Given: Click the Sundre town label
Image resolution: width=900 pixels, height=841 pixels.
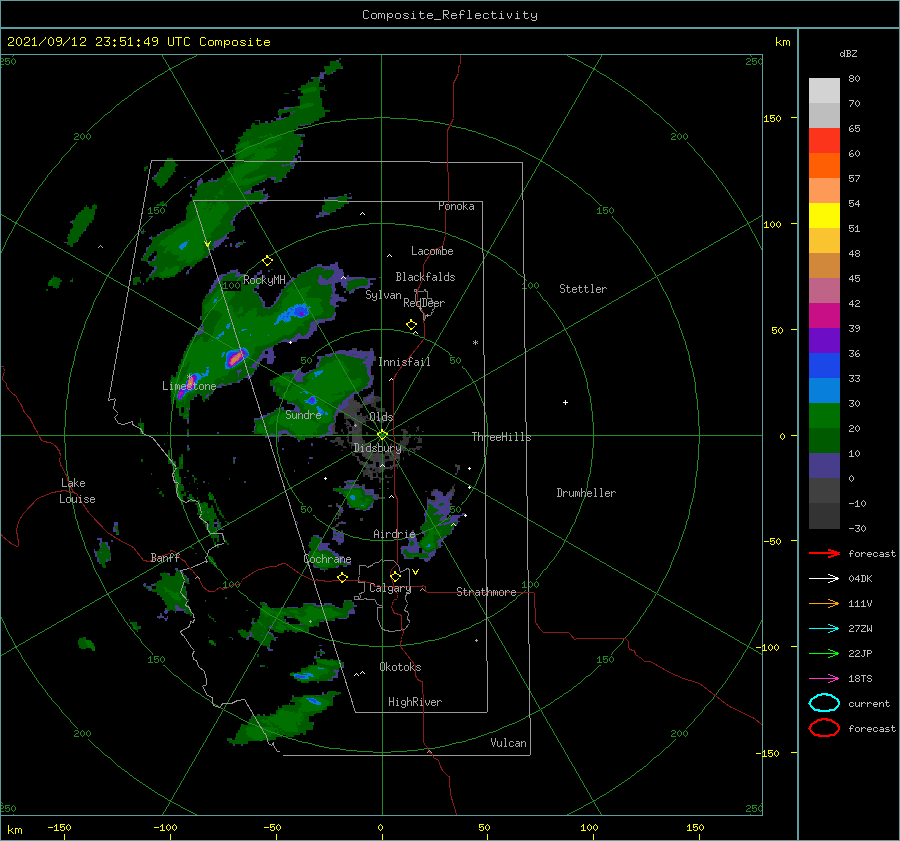Looking at the screenshot, I should coord(303,414).
